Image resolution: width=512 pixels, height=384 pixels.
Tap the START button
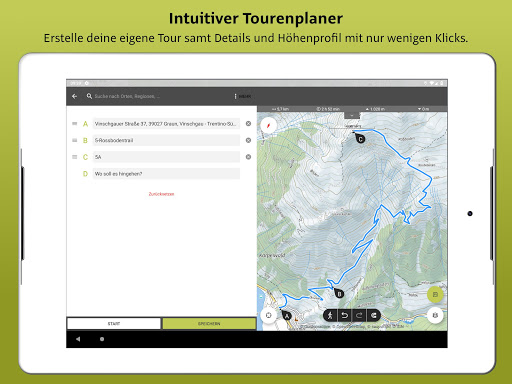point(114,324)
